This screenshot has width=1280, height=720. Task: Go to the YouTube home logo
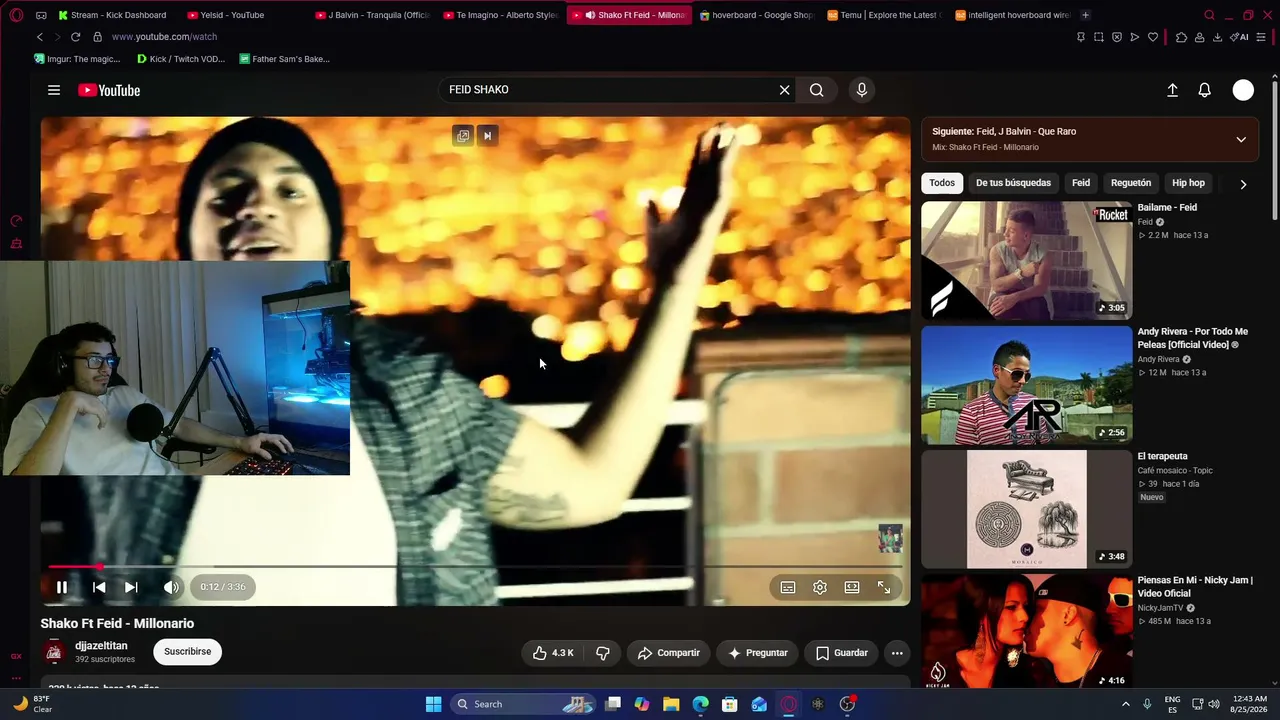pyautogui.click(x=109, y=90)
